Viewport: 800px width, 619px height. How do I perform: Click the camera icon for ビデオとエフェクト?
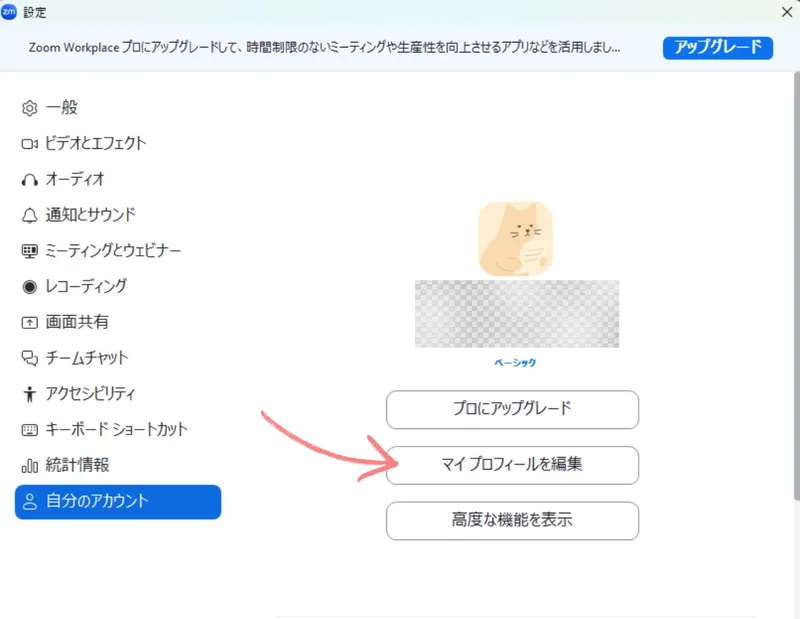click(29, 144)
